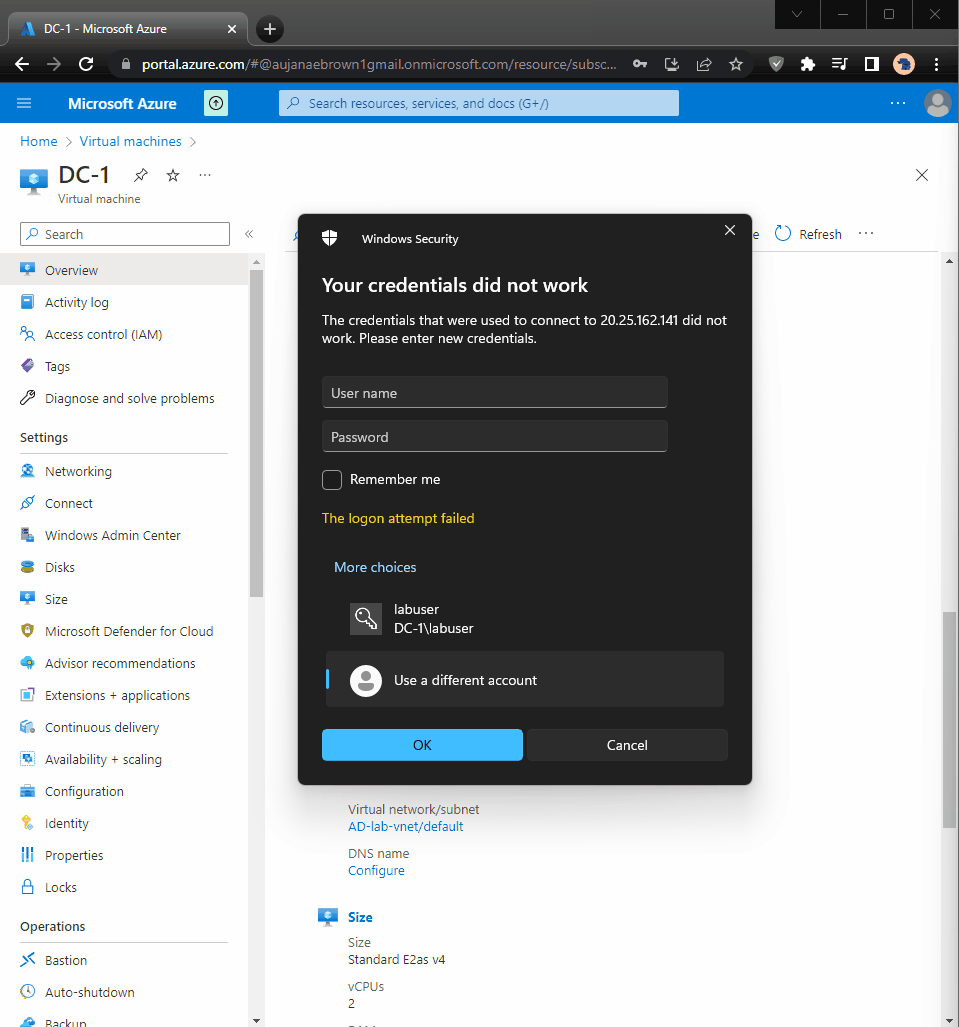This screenshot has width=959, height=1027.
Task: Open toolbar overflow ellipsis next to Refresh
Action: (x=866, y=233)
